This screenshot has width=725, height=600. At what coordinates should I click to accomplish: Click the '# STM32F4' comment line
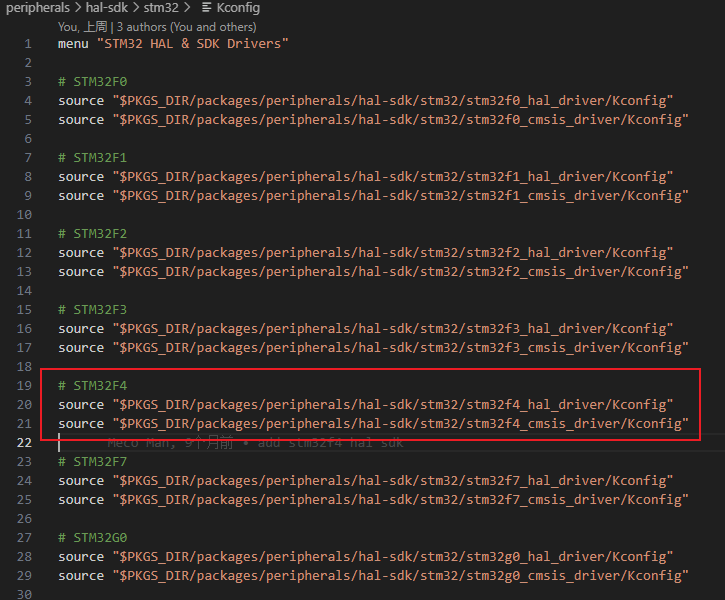[92, 386]
